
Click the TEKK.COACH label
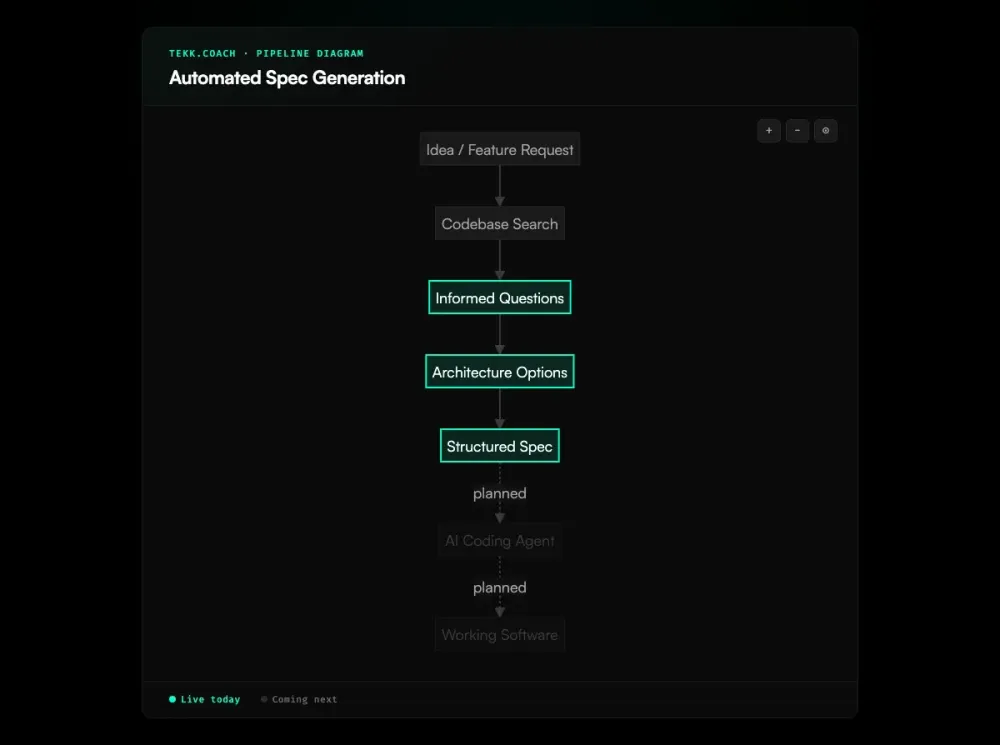[202, 53]
